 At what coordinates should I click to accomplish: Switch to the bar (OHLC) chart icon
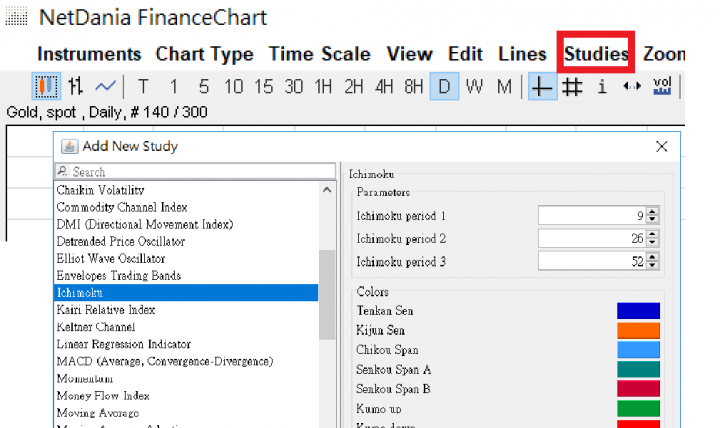coord(74,86)
